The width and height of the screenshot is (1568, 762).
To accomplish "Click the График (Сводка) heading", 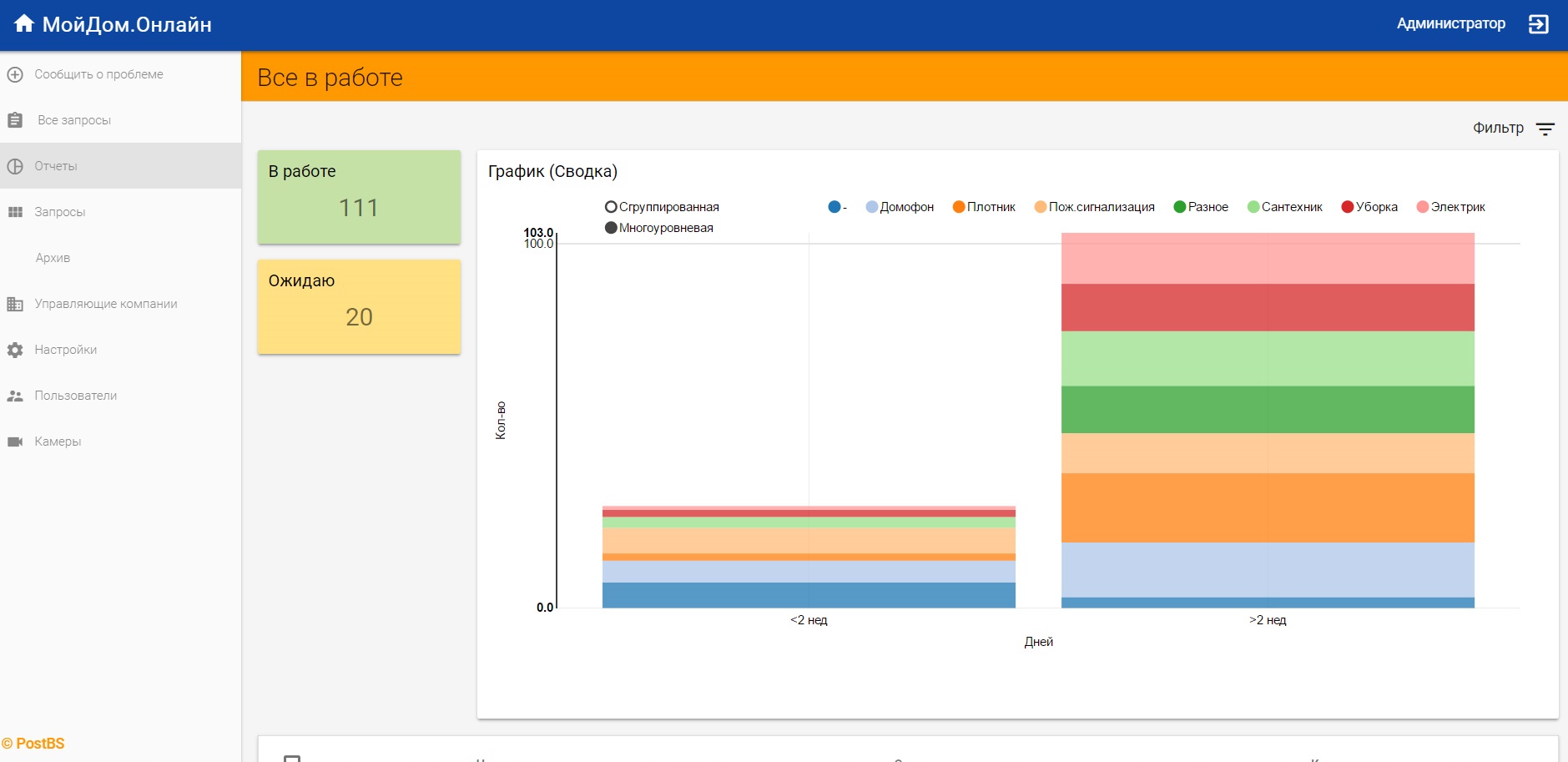I will coord(552,171).
